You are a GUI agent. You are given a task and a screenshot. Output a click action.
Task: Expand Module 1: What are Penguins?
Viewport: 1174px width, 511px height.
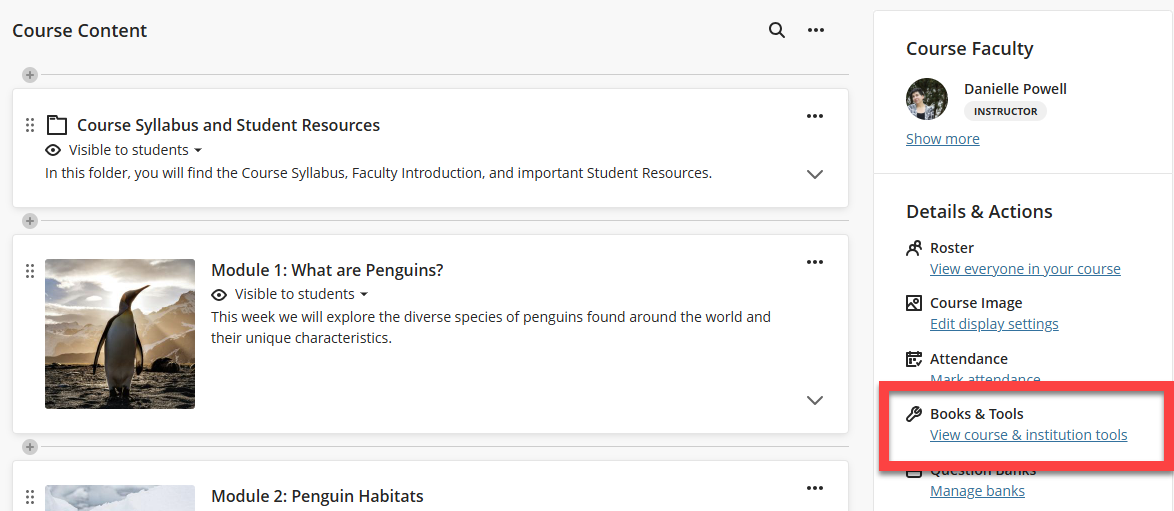[815, 400]
